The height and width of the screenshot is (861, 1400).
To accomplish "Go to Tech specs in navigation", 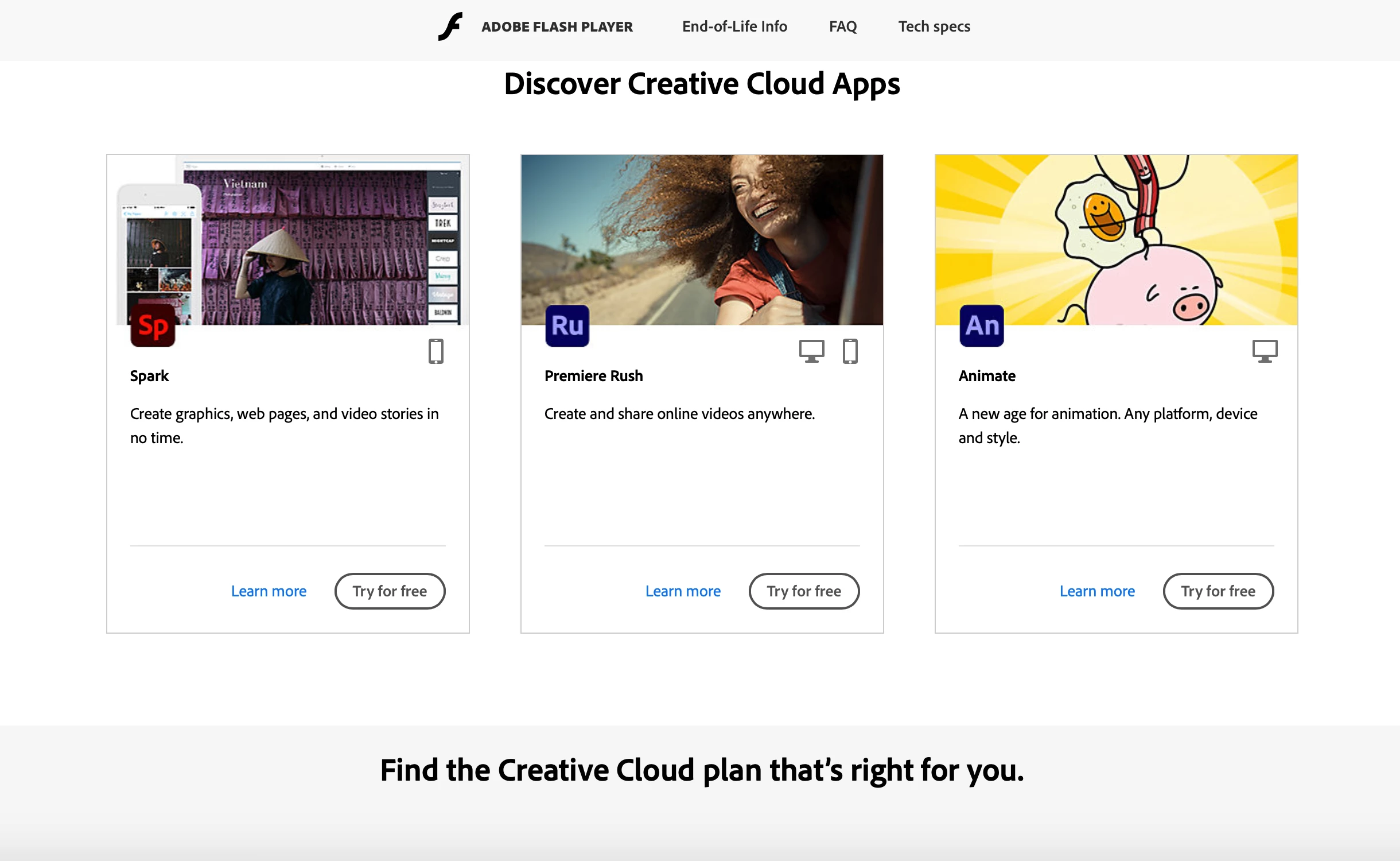I will 934,26.
